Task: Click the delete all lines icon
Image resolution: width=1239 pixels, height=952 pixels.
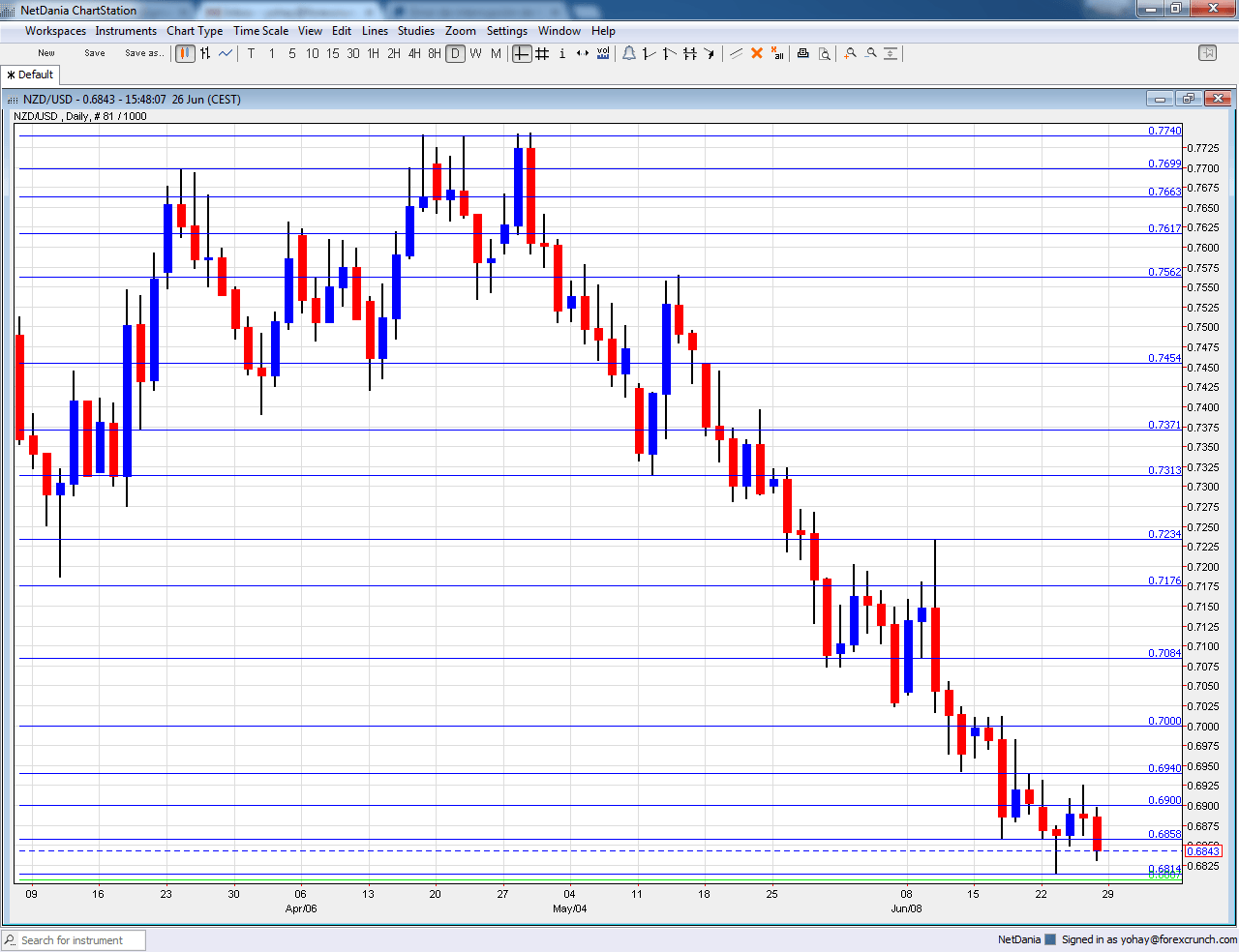Action: 777,53
